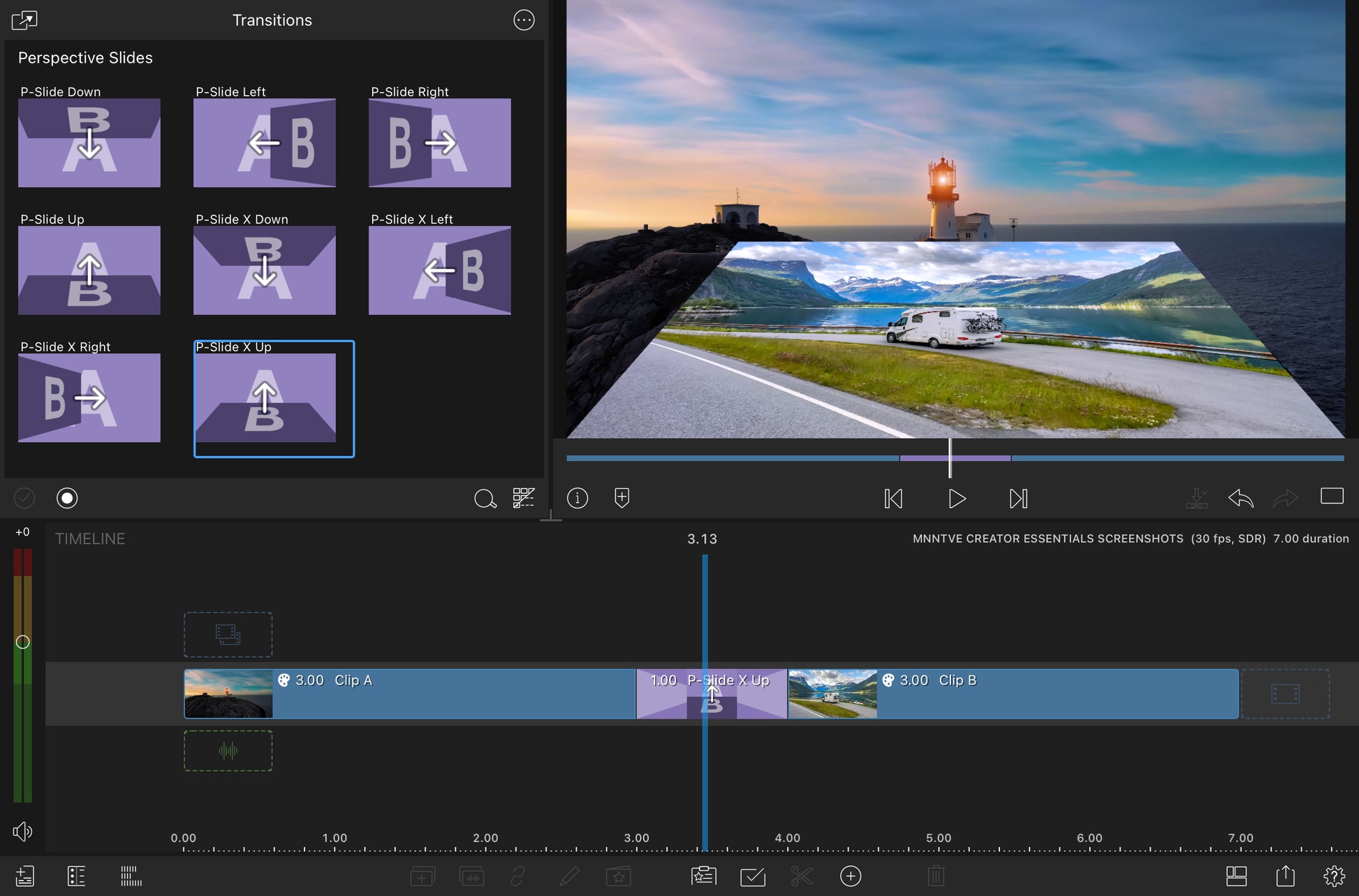Click the scissors split icon
The height and width of the screenshot is (896, 1359).
click(802, 876)
